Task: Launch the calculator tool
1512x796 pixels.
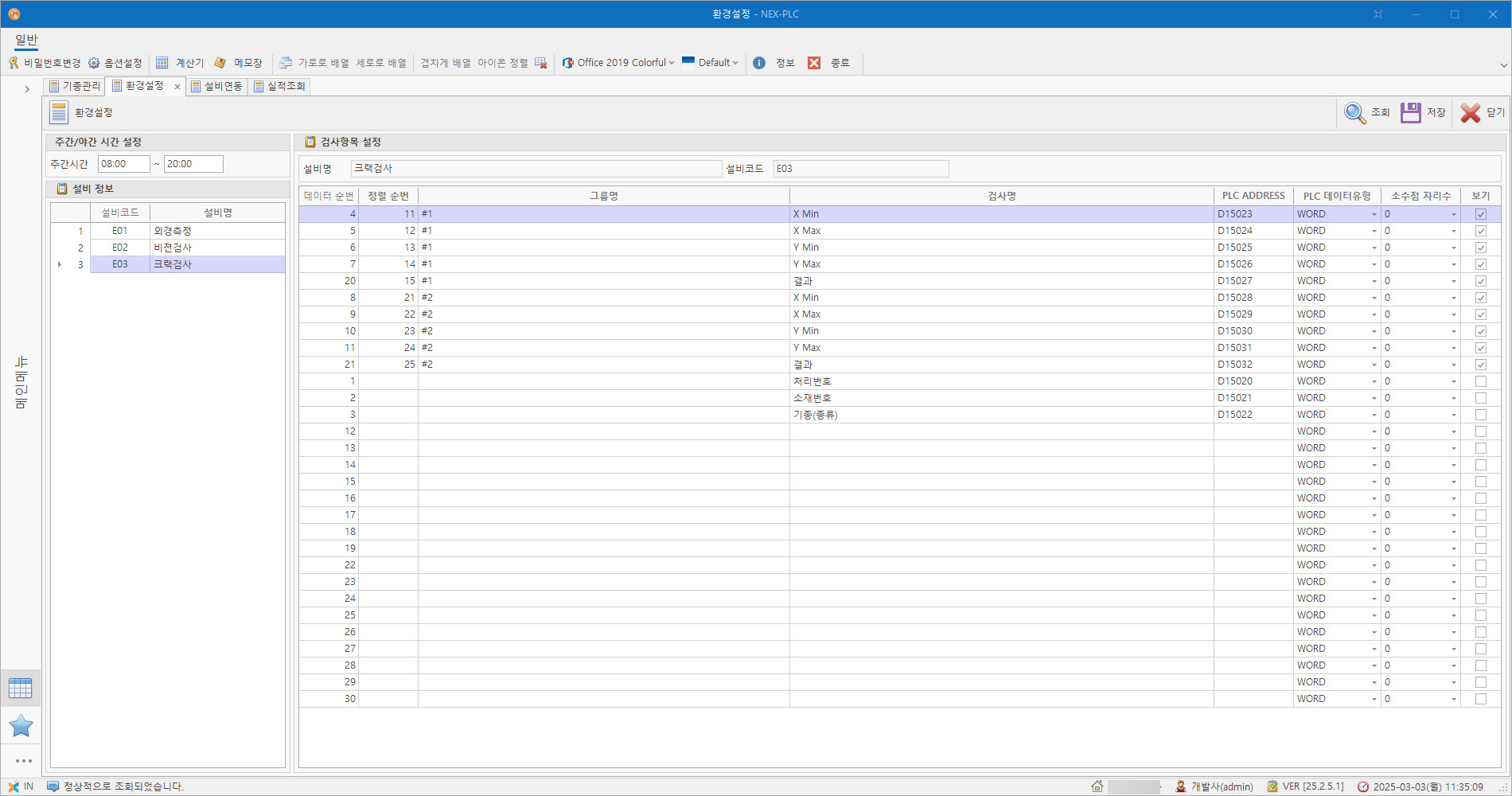Action: (162, 63)
